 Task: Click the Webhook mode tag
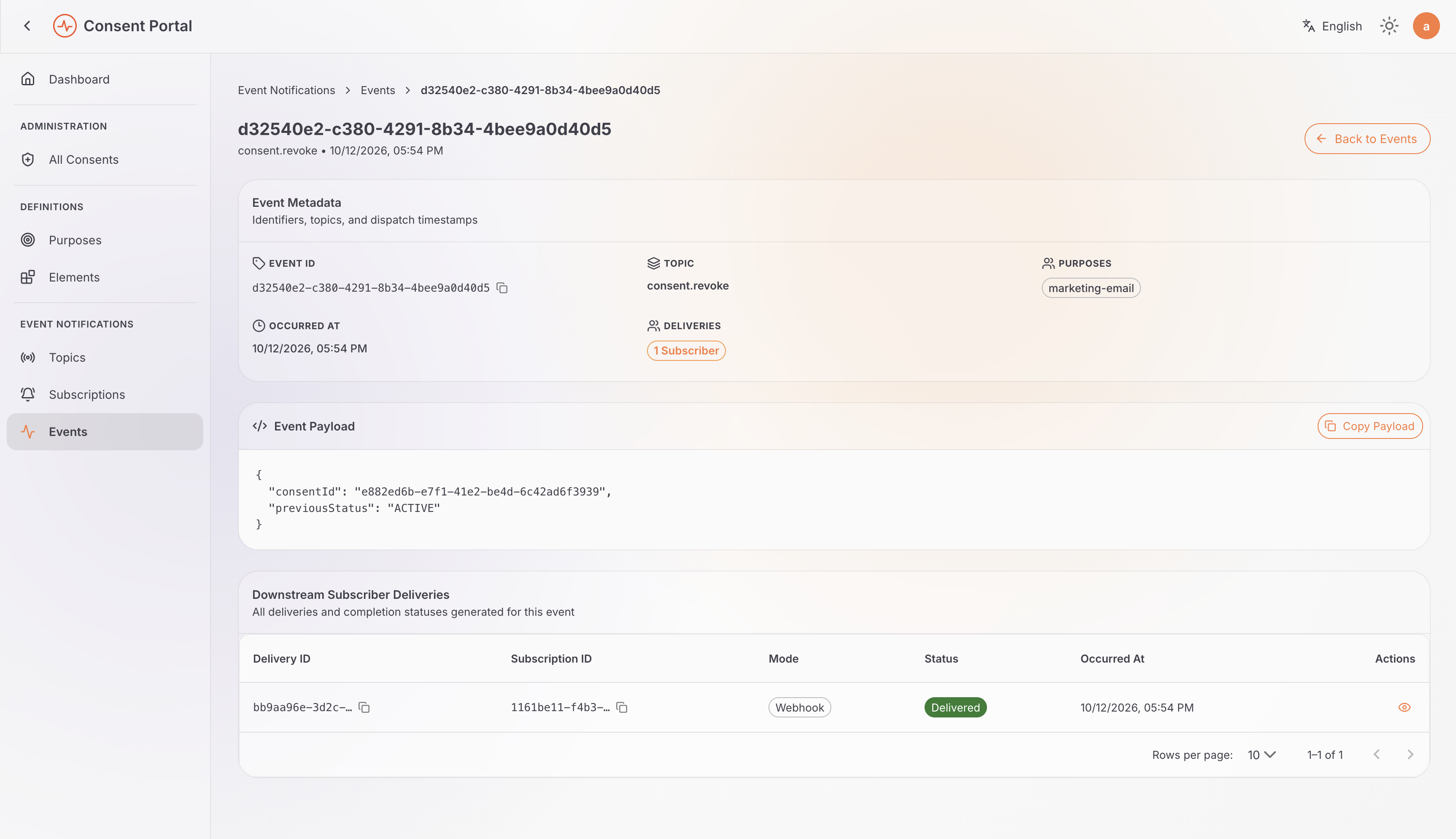point(799,708)
